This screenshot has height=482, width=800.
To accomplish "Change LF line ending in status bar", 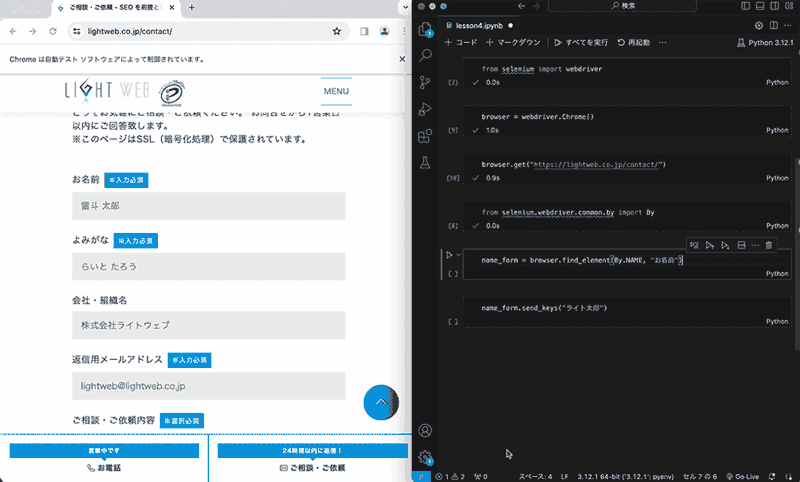I will click(565, 476).
